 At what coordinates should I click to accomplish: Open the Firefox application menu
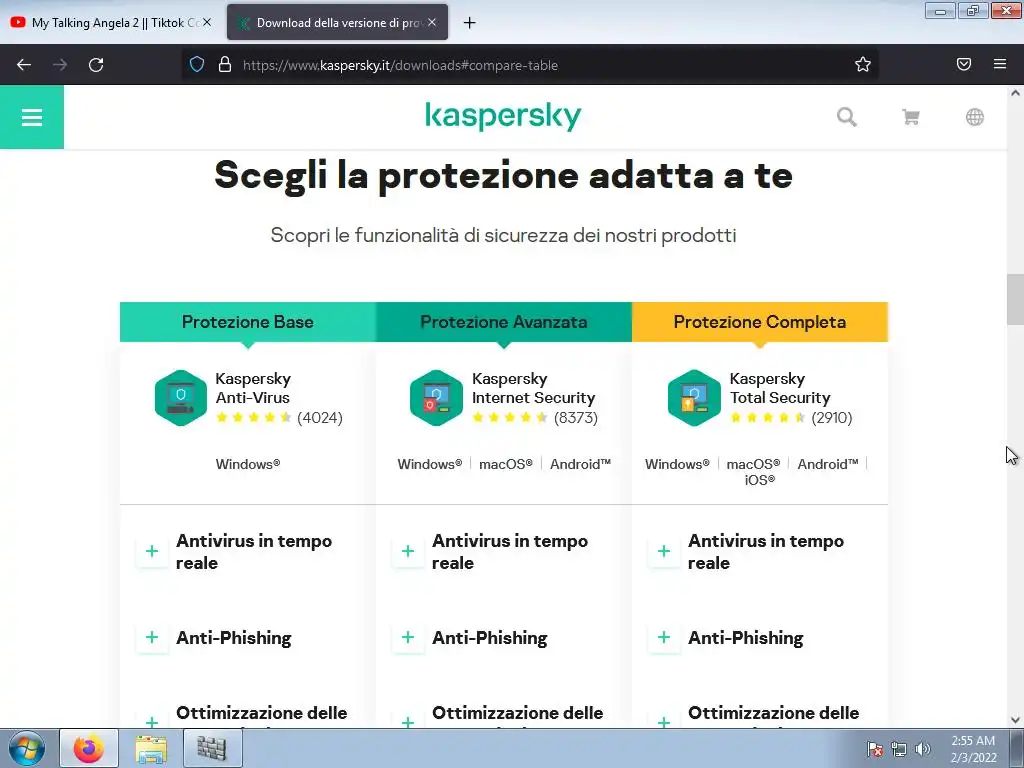[1000, 64]
